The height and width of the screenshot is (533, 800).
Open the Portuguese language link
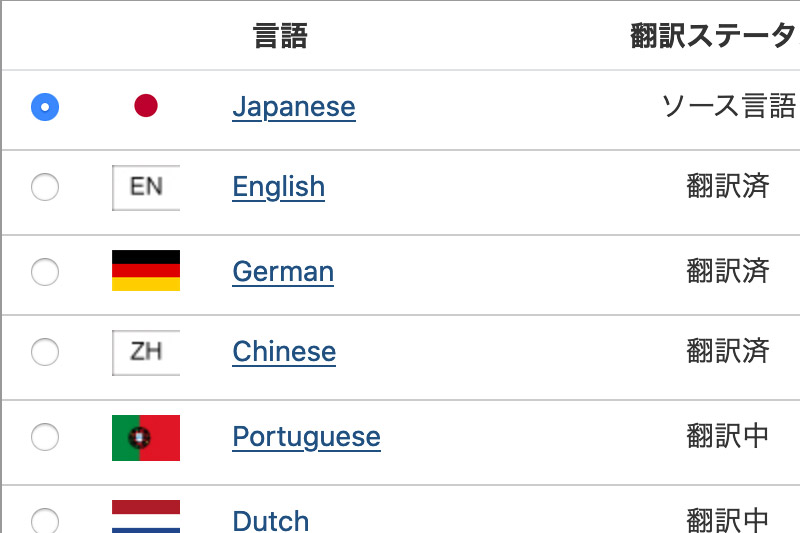(x=307, y=437)
